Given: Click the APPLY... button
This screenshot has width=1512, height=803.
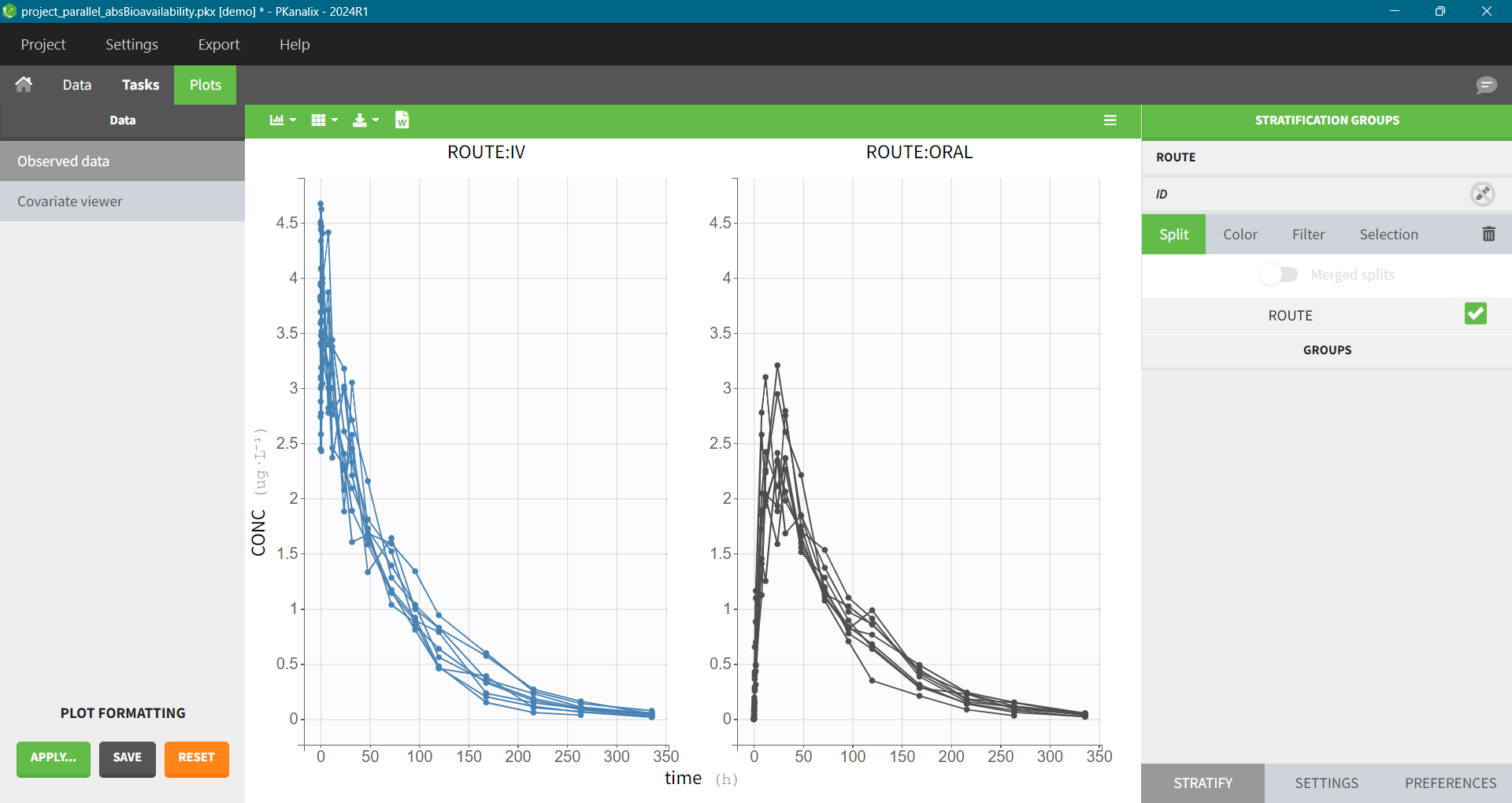Looking at the screenshot, I should [x=54, y=757].
